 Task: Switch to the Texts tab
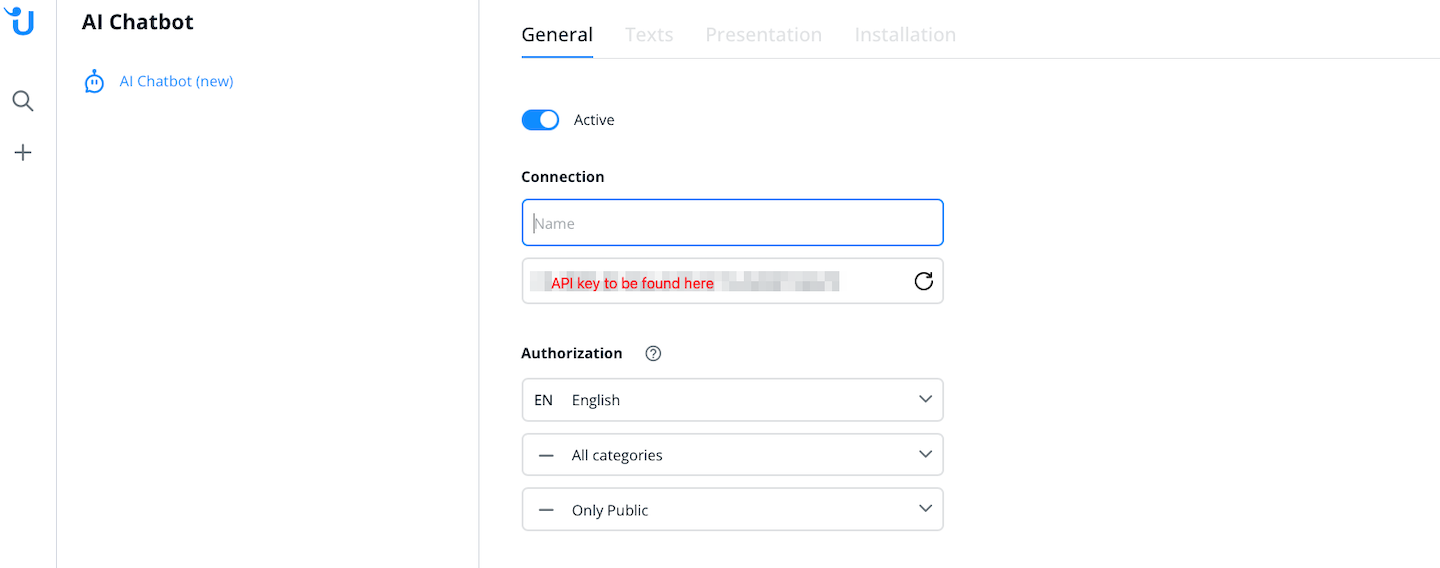pos(649,35)
